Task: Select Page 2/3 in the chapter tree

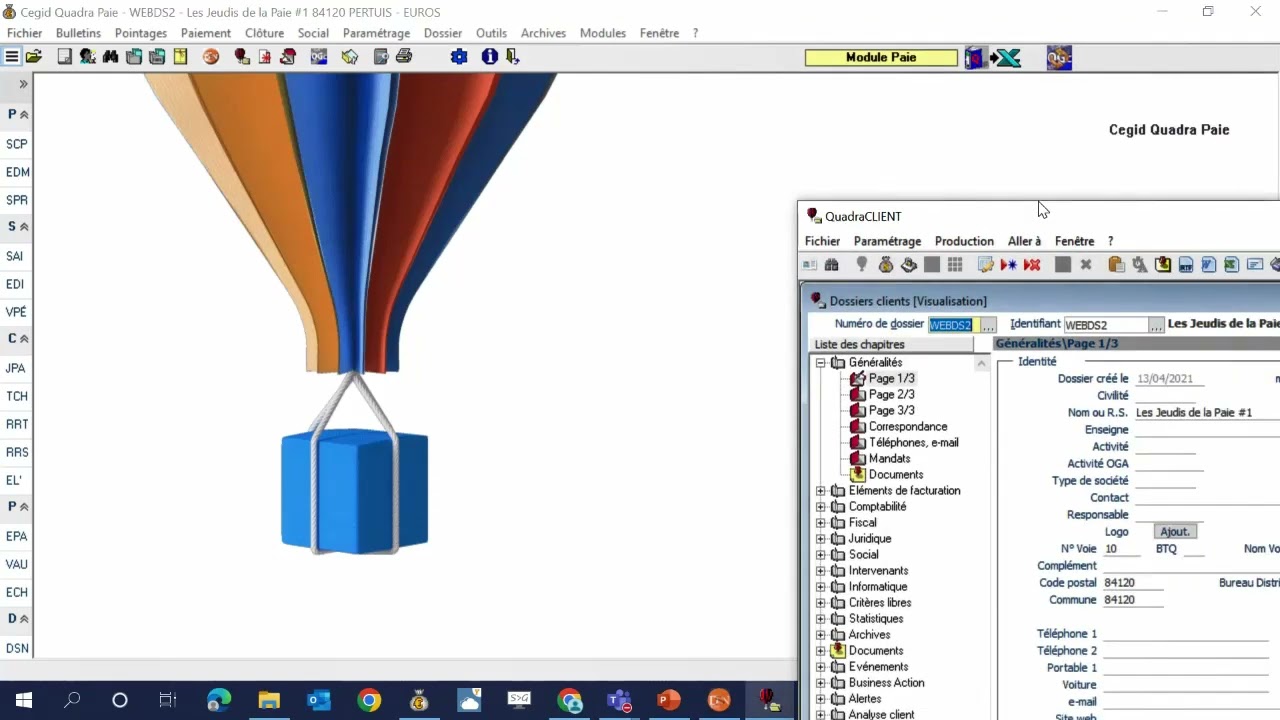Action: [891, 395]
